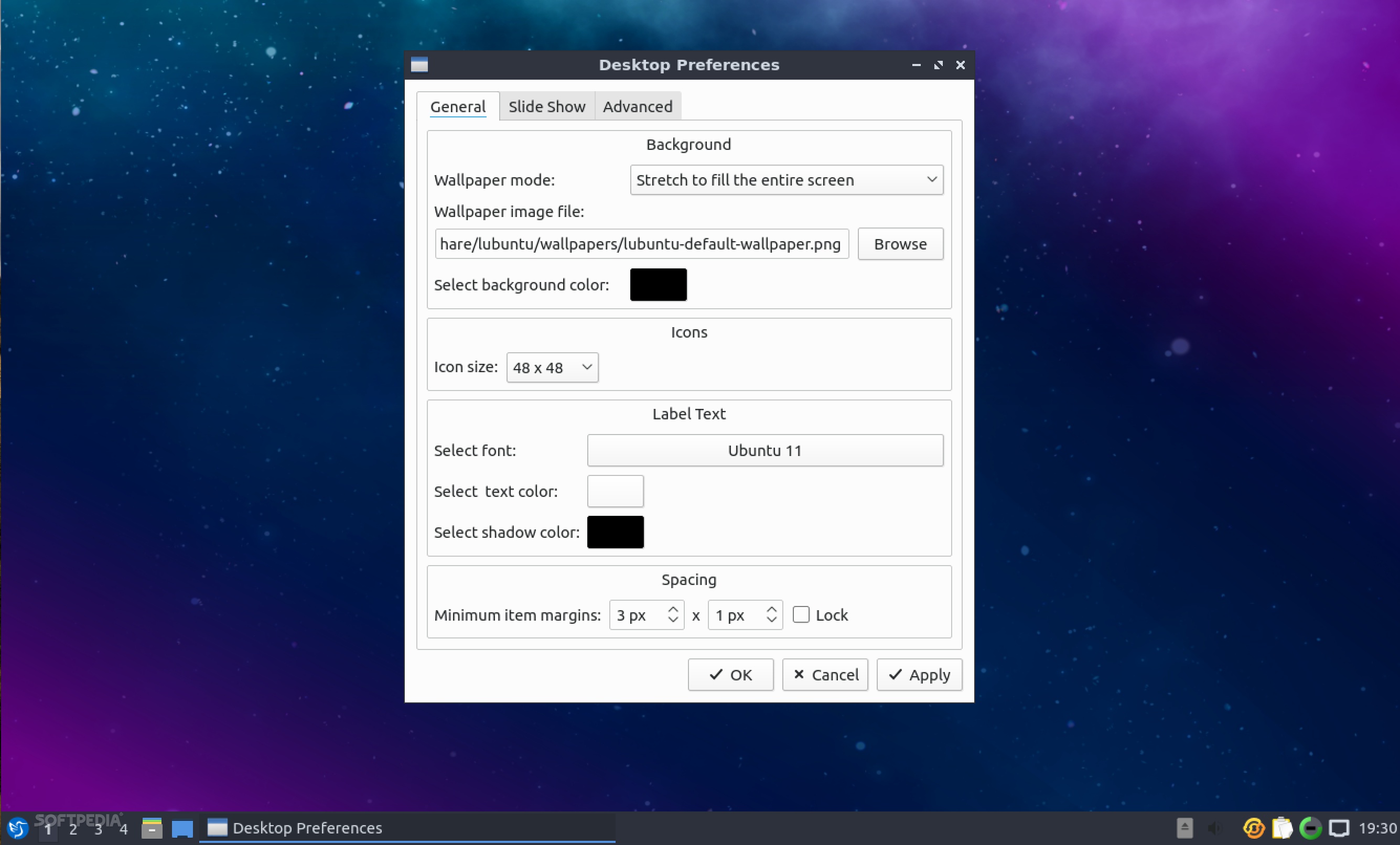Switch to the Slide Show tab
This screenshot has width=1400, height=845.
click(546, 107)
